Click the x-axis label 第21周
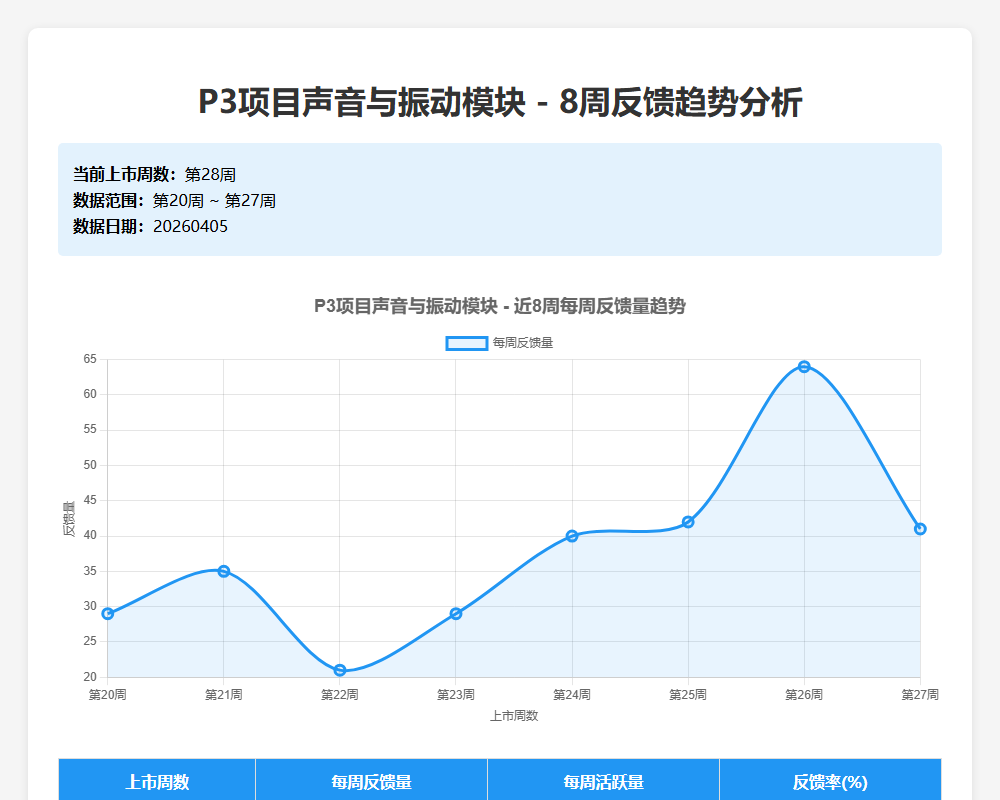This screenshot has height=800, width=1000. coord(224,695)
